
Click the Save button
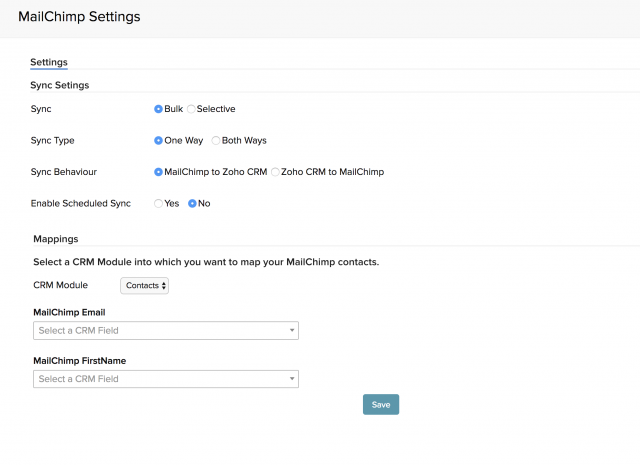point(381,404)
